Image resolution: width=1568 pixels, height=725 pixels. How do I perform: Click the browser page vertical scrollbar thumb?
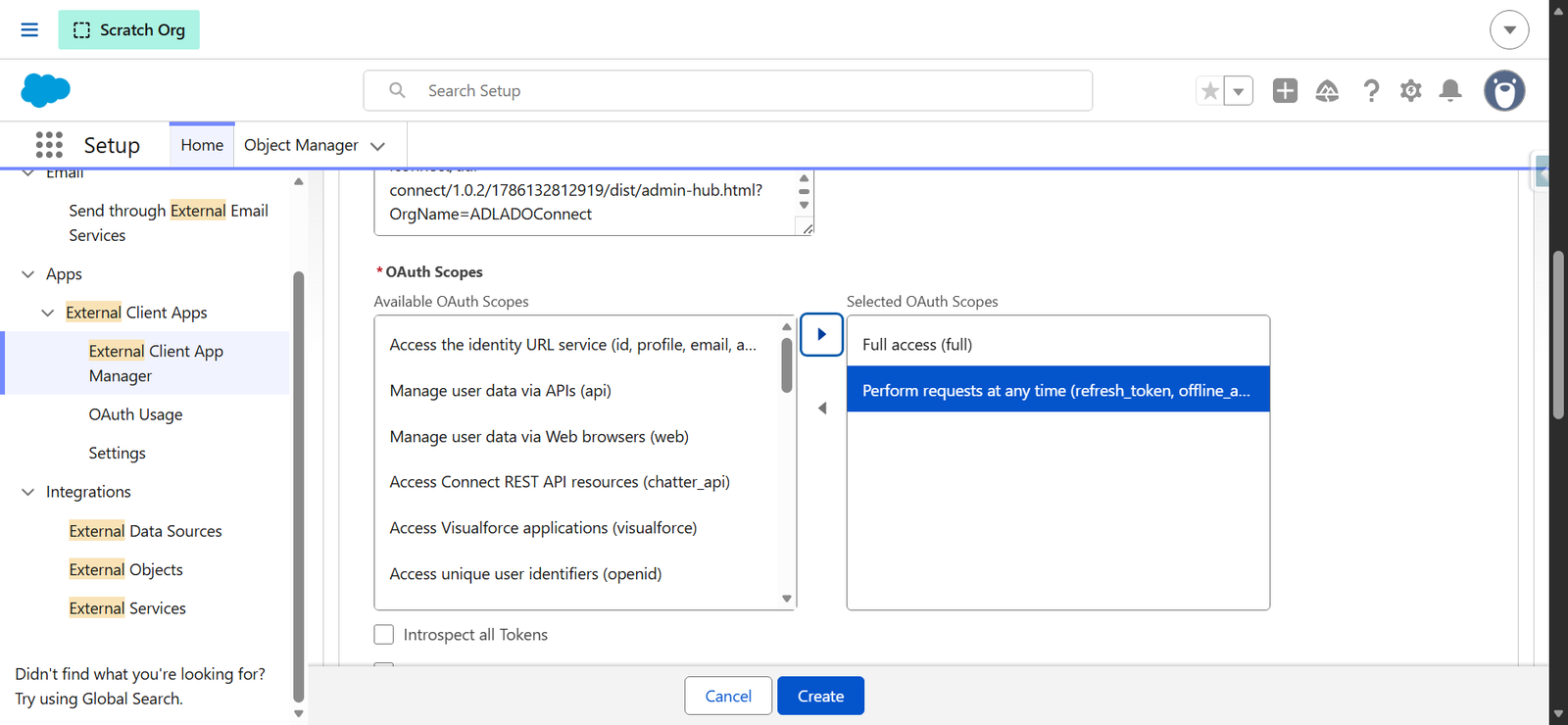click(x=1558, y=335)
